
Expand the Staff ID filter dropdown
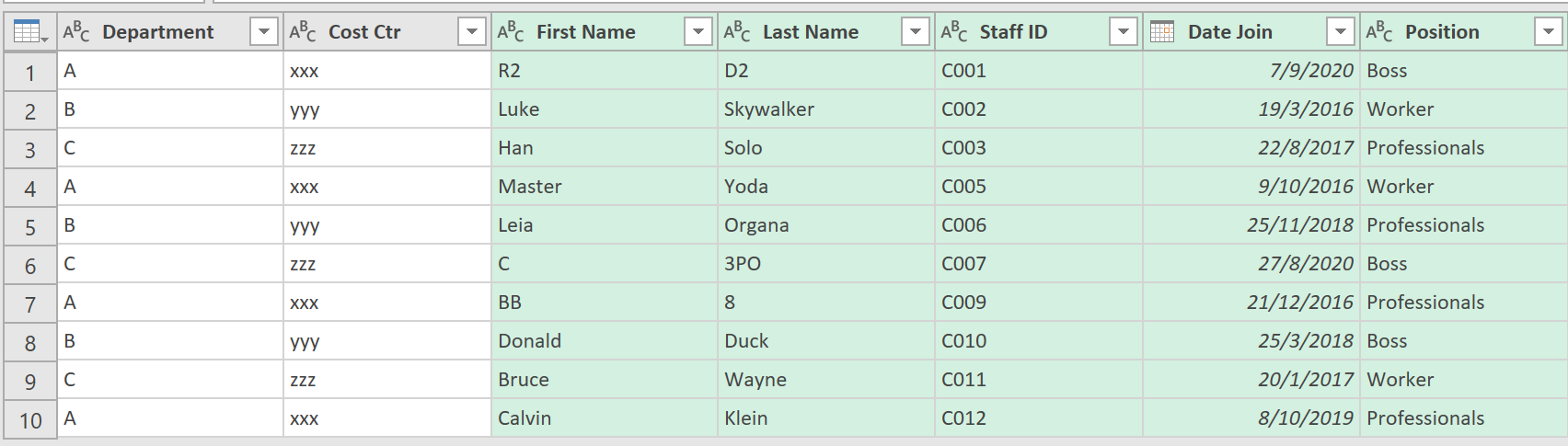1124,32
